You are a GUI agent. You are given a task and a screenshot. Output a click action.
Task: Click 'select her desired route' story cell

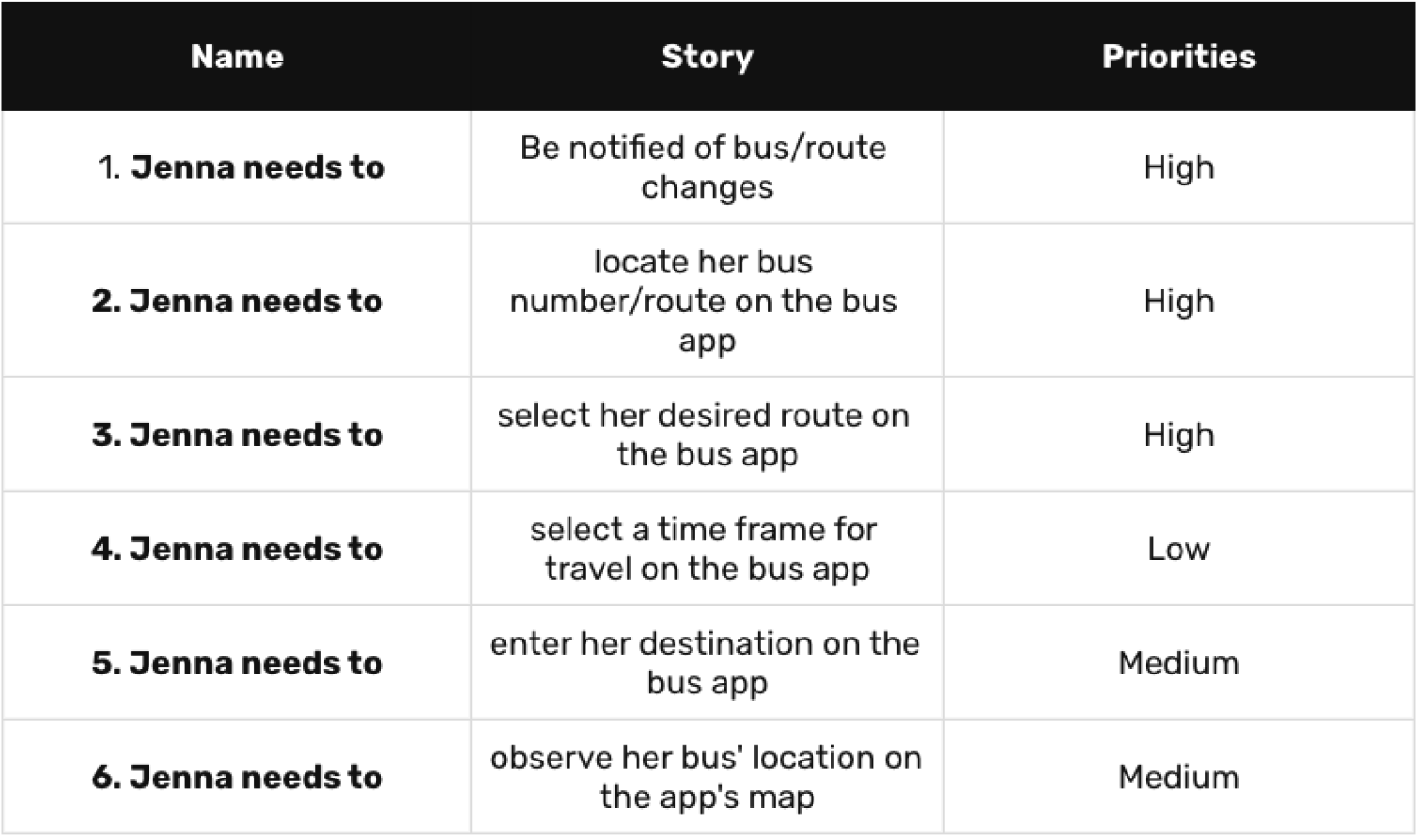[705, 435]
